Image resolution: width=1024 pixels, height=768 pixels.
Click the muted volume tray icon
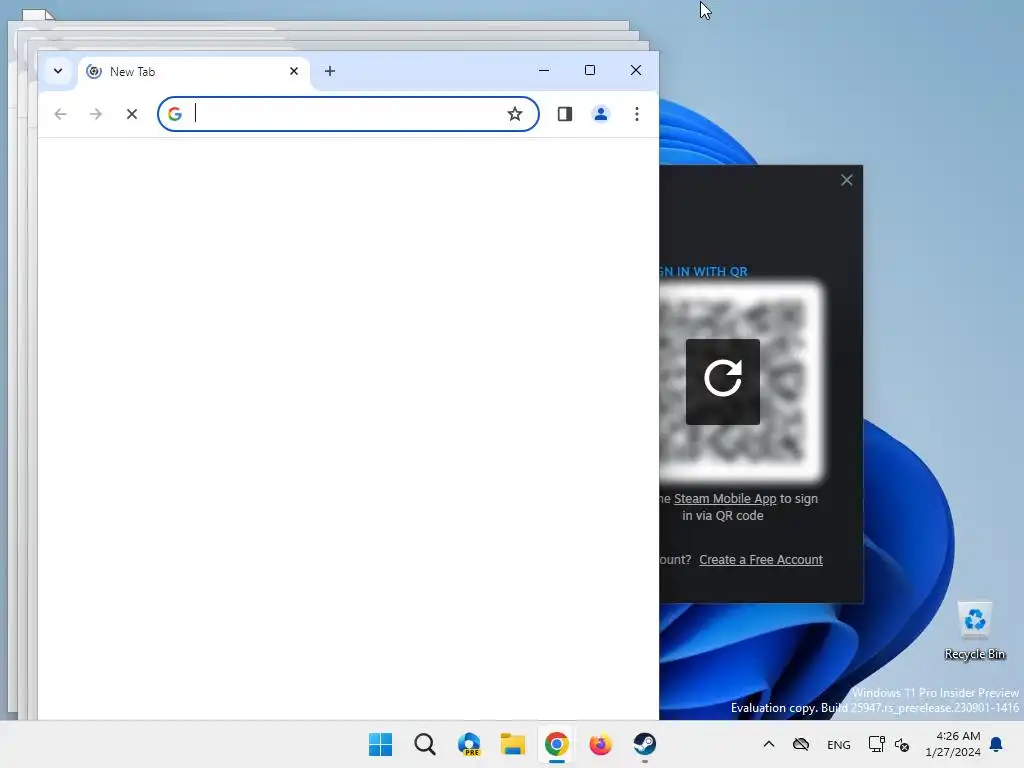(x=902, y=744)
